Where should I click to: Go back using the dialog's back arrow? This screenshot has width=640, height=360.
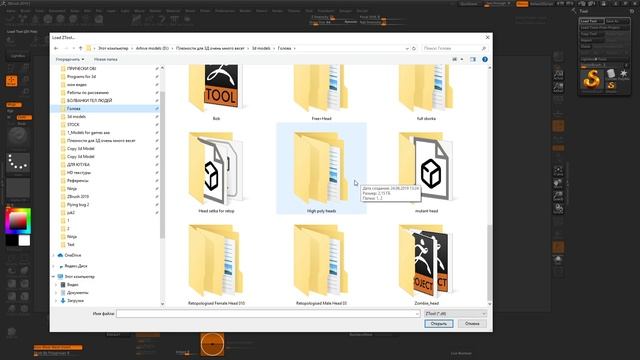(56, 48)
